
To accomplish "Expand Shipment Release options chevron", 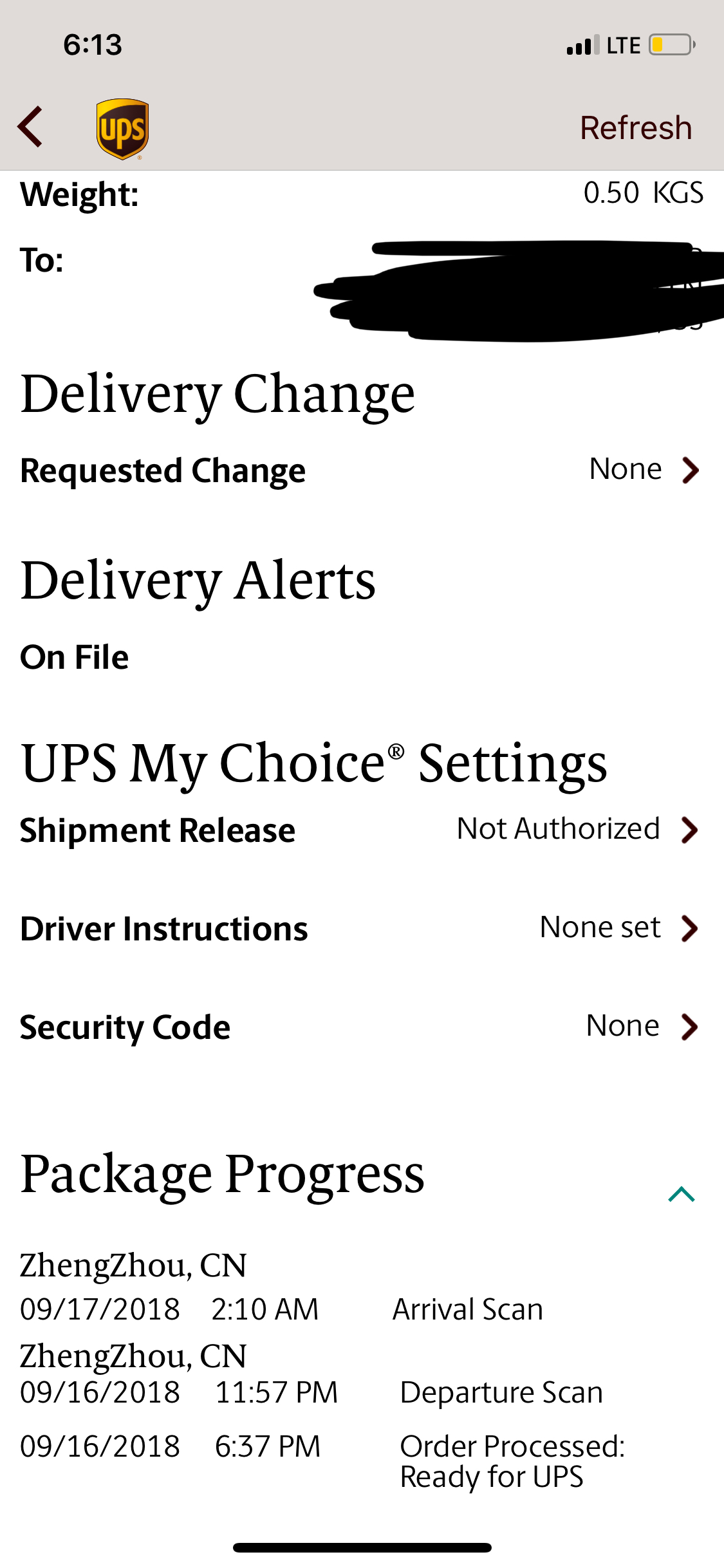I will point(690,830).
